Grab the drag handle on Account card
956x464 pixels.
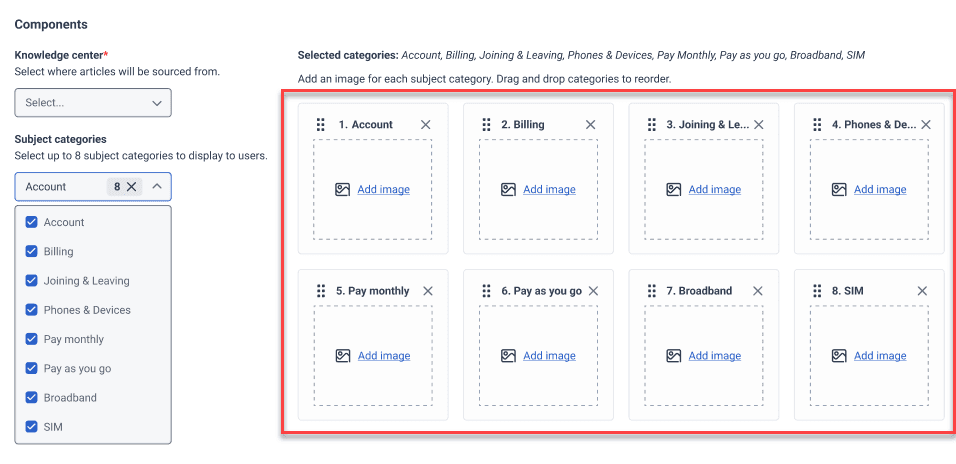point(321,124)
